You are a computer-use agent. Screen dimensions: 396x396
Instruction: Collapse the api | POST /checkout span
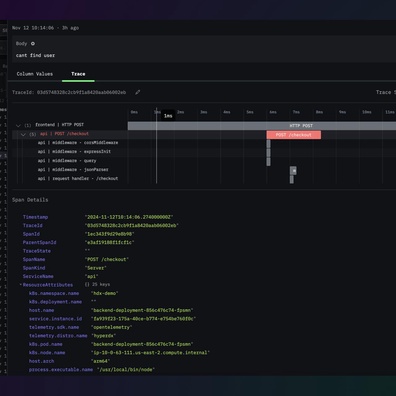23,134
